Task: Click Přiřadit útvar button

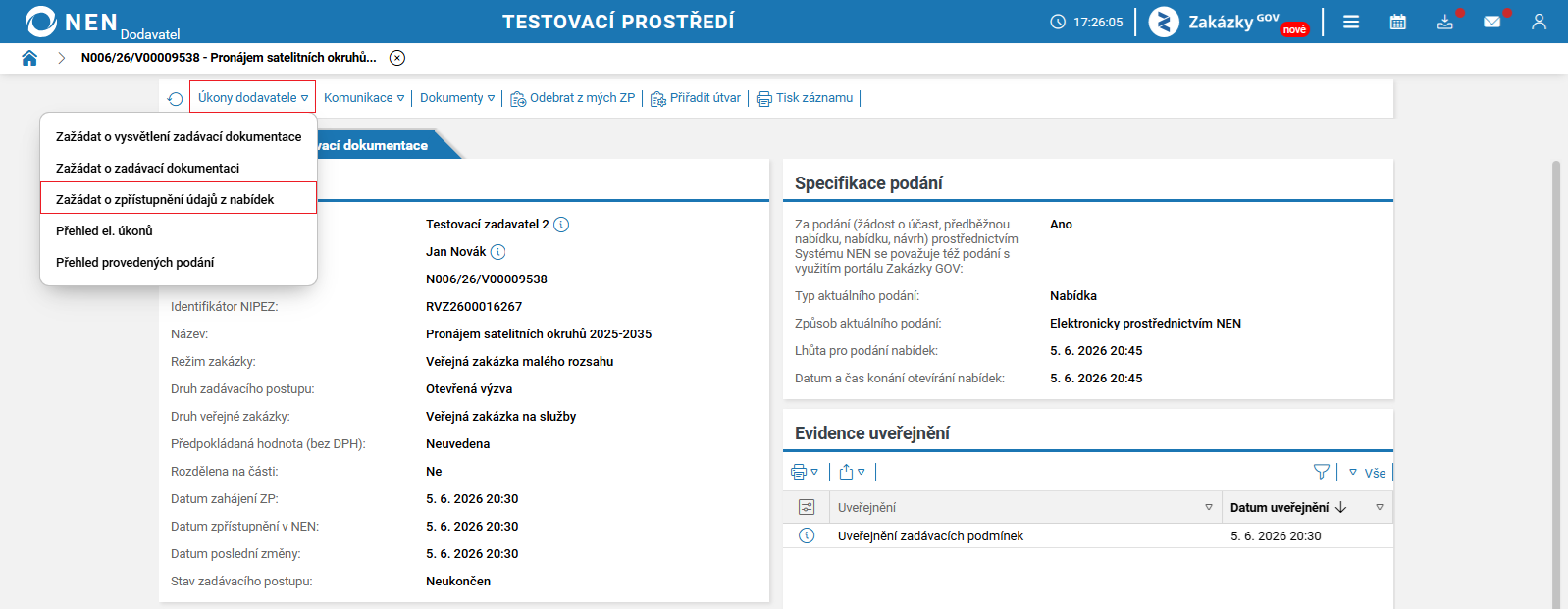Action: pos(696,98)
